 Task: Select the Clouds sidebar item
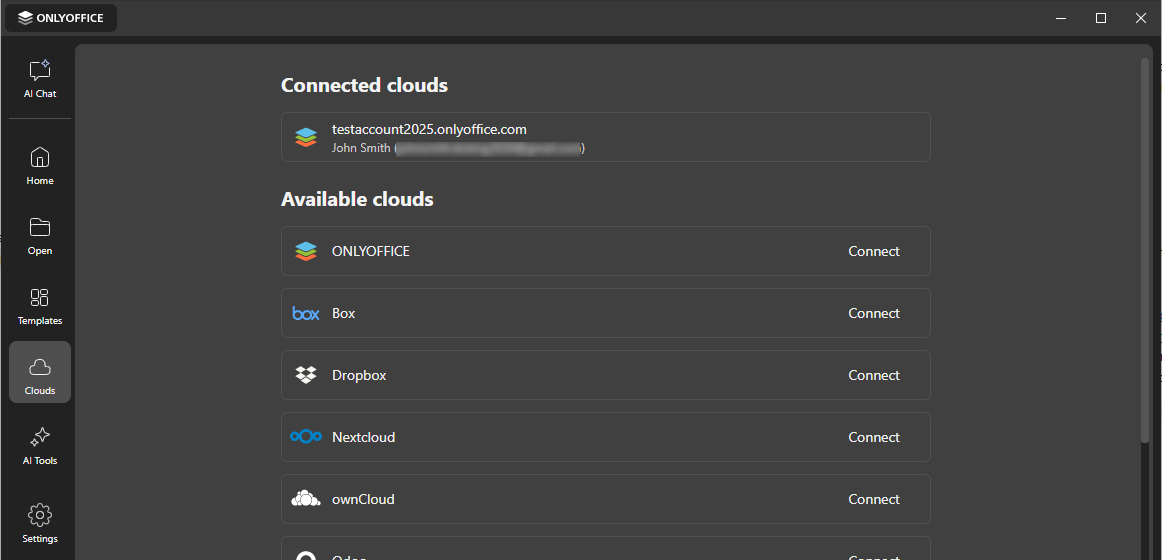tap(40, 372)
